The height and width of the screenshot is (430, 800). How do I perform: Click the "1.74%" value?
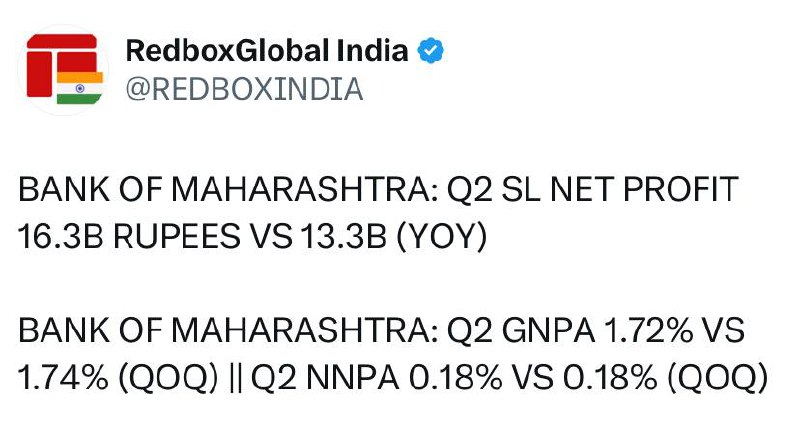tap(60, 378)
